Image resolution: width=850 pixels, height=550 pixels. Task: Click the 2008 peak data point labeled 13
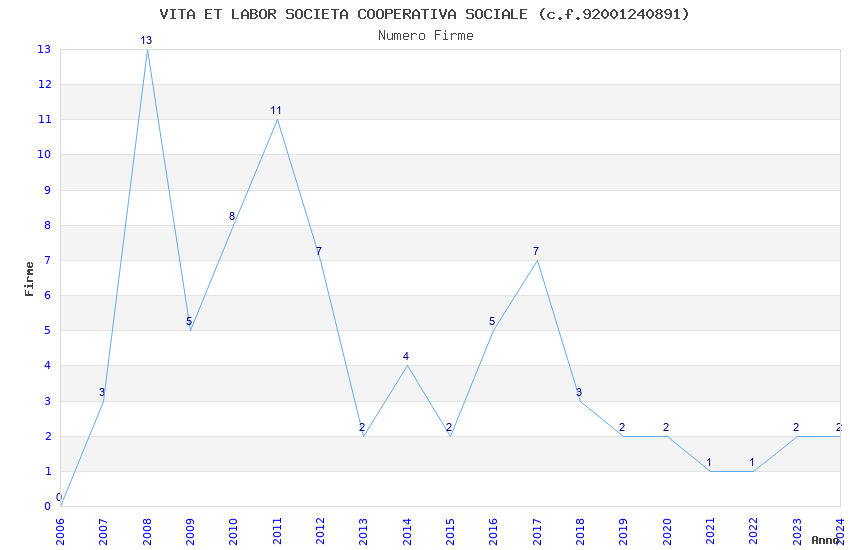tap(147, 49)
